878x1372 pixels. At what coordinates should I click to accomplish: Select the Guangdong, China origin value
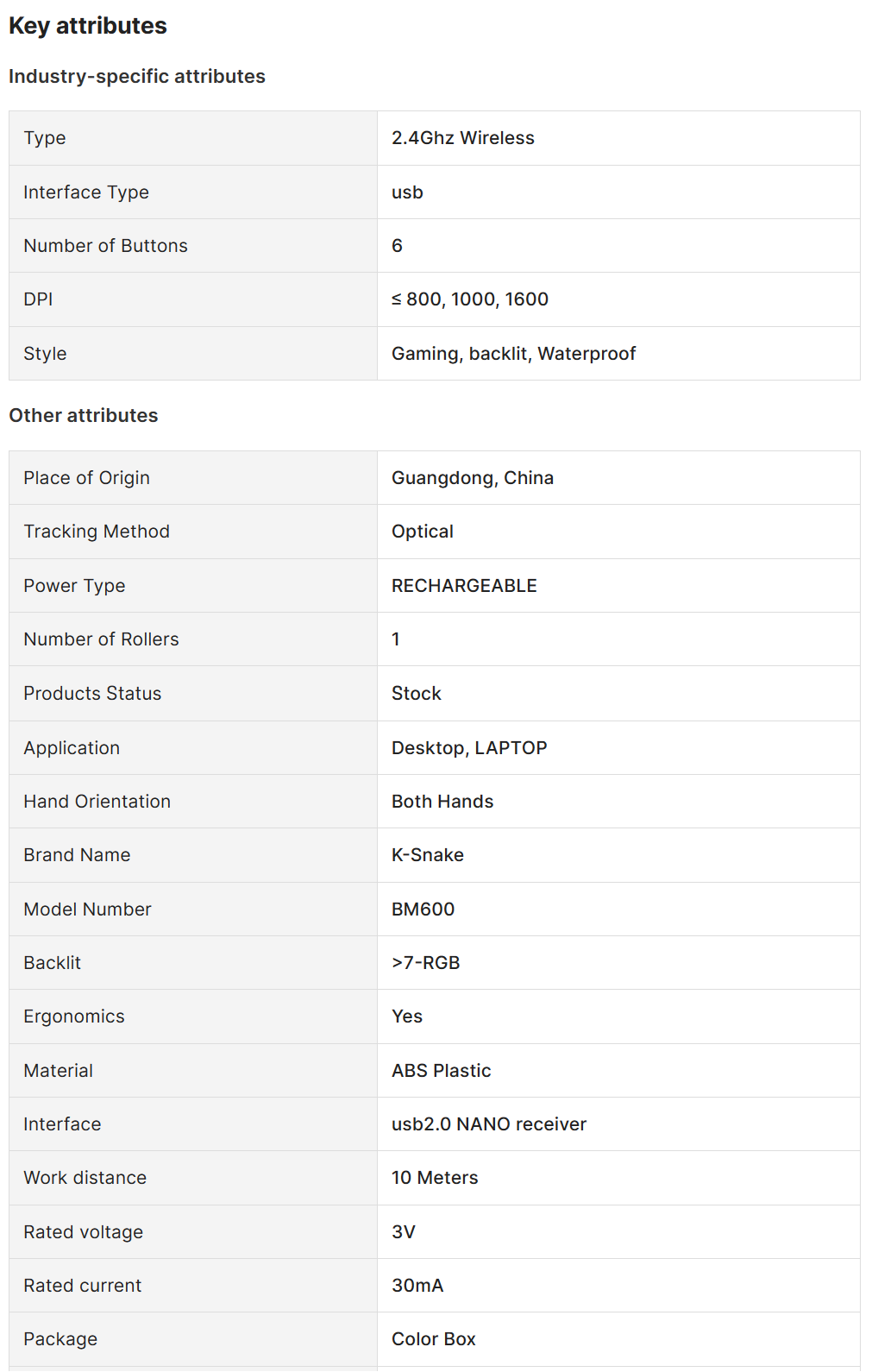473,478
